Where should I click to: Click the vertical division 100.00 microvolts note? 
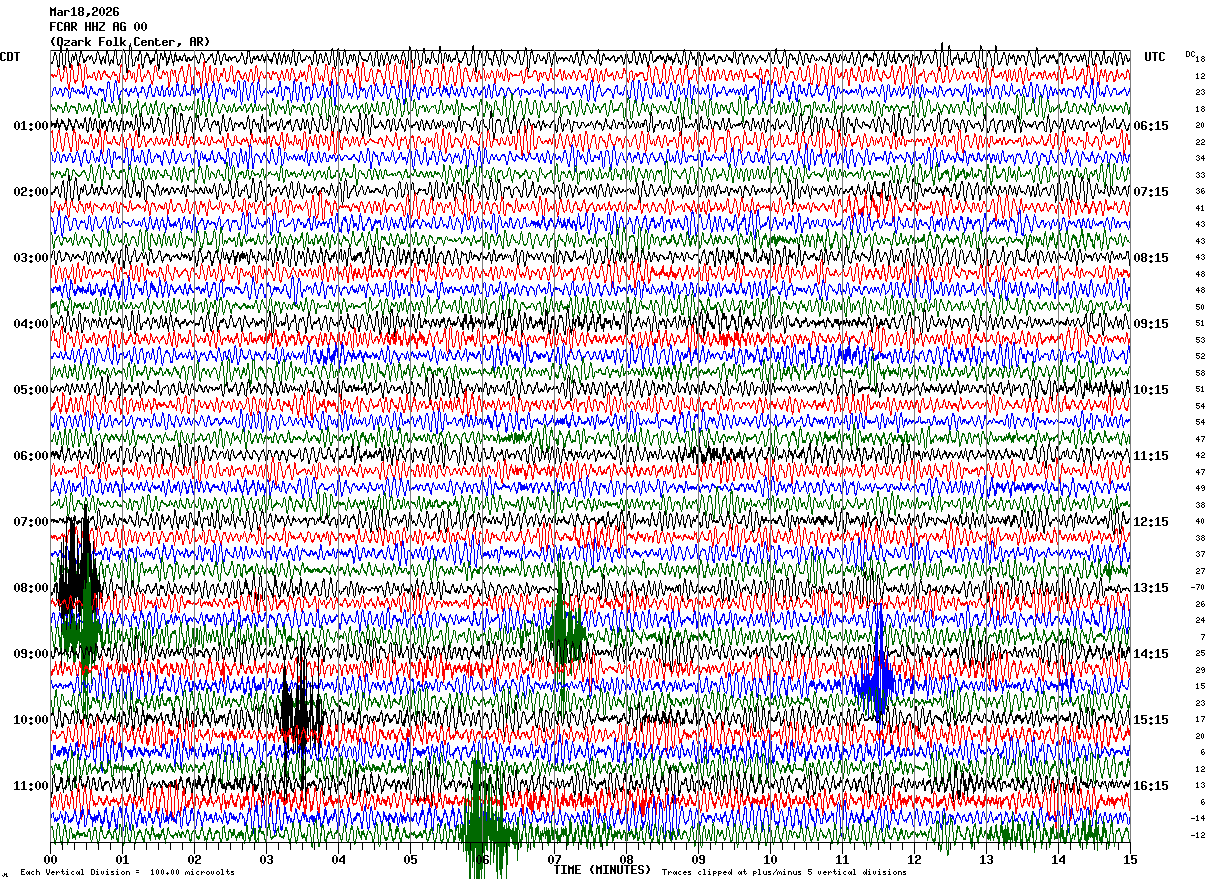[127, 873]
